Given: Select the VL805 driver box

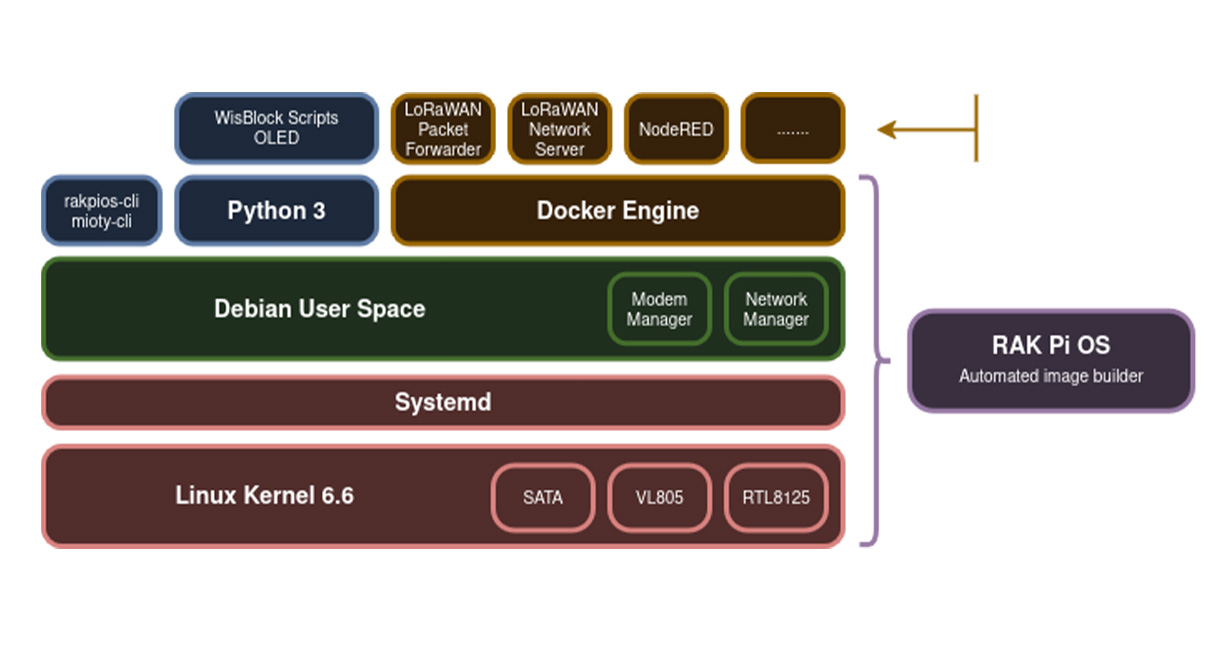Looking at the screenshot, I should (x=660, y=497).
